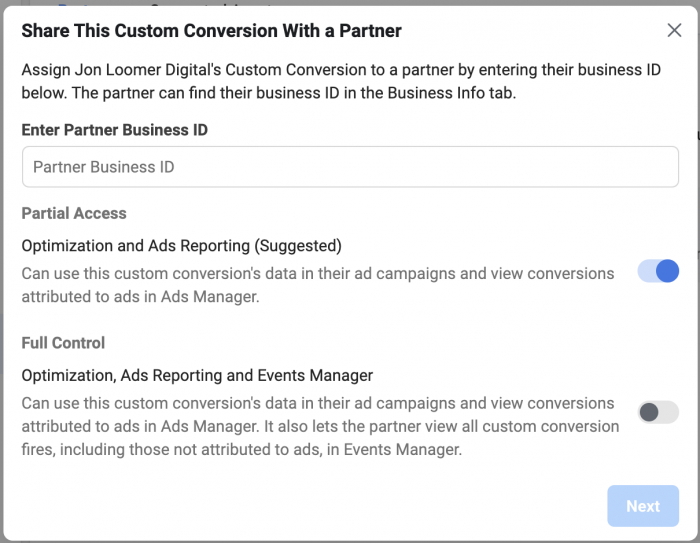The height and width of the screenshot is (543, 700).
Task: Click the 'Assign' word starting the instructions paragraph
Action: coord(46,71)
